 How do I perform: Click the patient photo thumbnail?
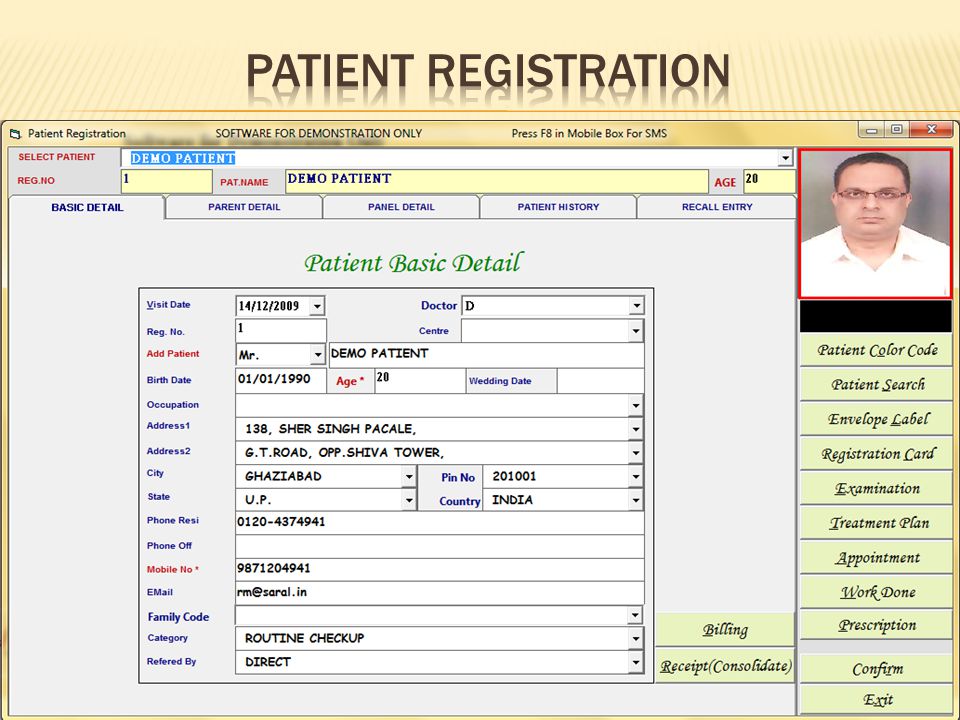pos(876,223)
